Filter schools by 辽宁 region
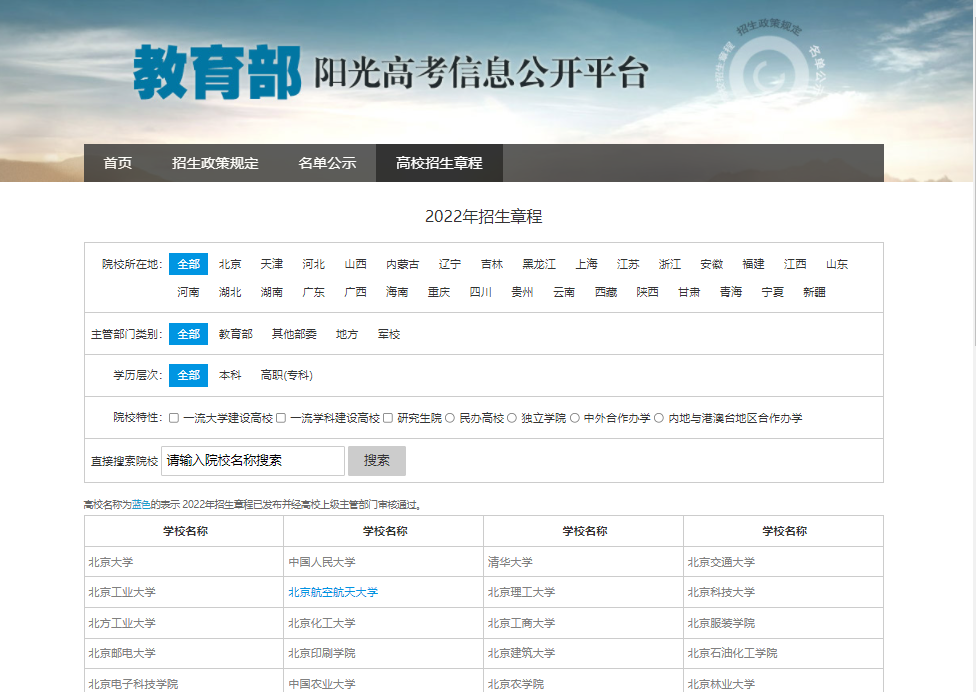 pos(449,264)
